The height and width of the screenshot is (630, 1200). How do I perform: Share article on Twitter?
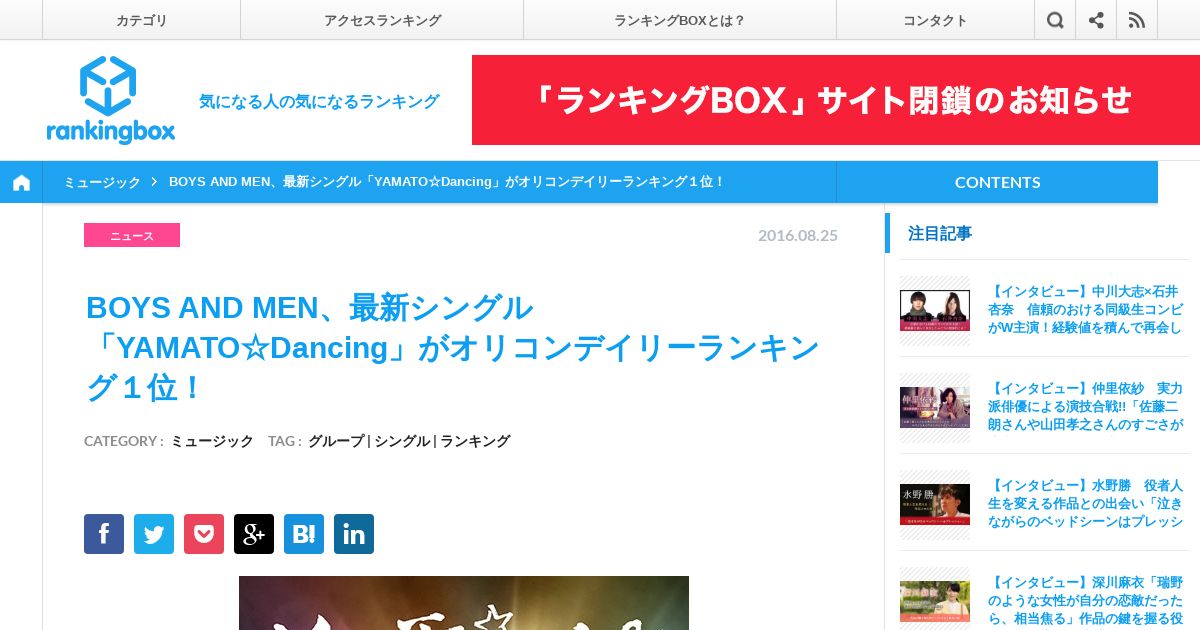click(x=154, y=534)
